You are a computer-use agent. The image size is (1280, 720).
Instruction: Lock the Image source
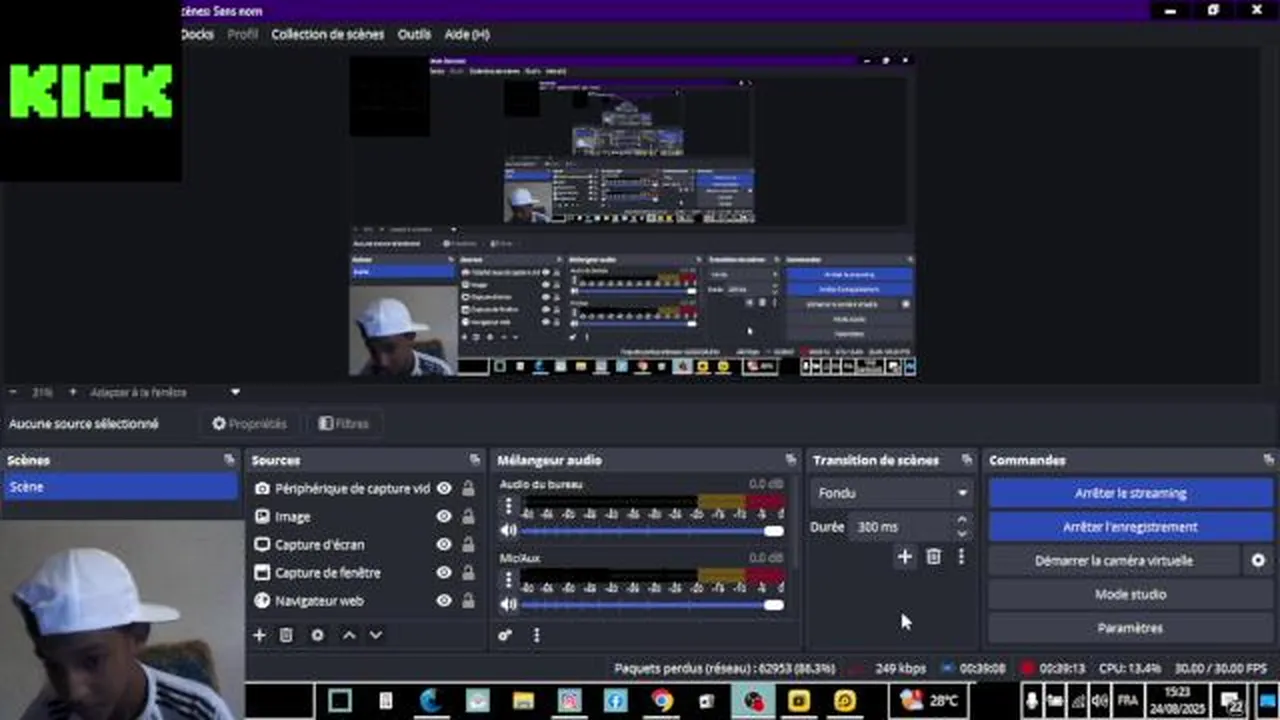coord(468,517)
